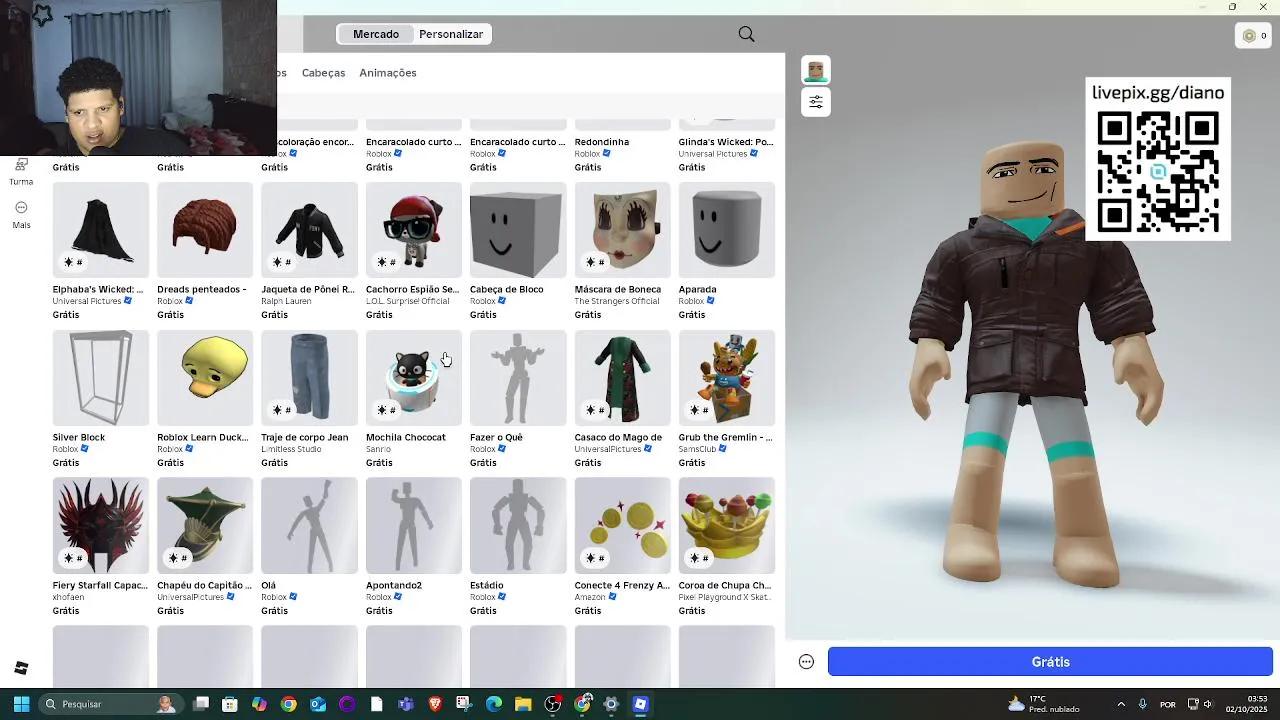1280x720 pixels.
Task: Select the Chapéu do Capitão hat thumbnail
Action: coord(205,526)
